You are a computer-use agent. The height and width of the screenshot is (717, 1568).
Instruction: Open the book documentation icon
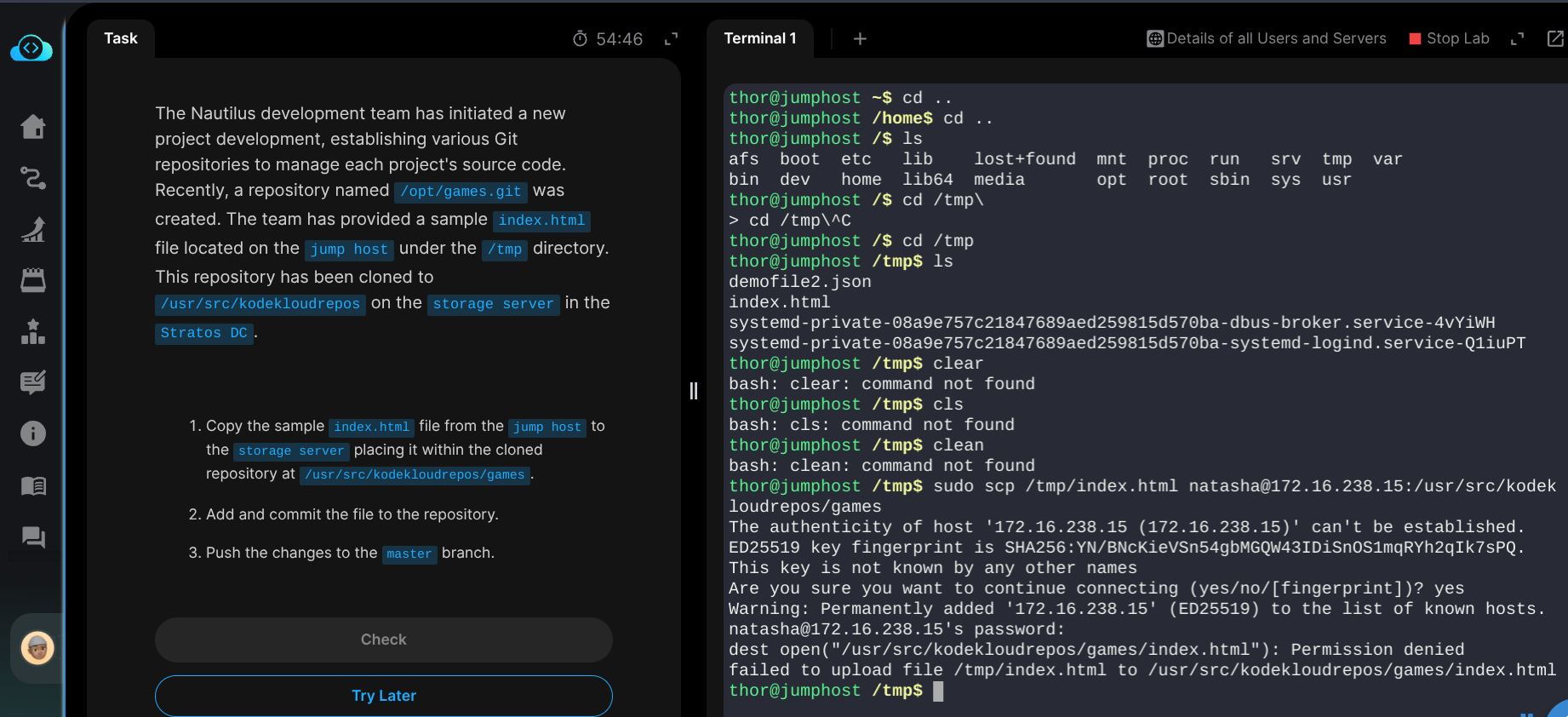point(33,485)
